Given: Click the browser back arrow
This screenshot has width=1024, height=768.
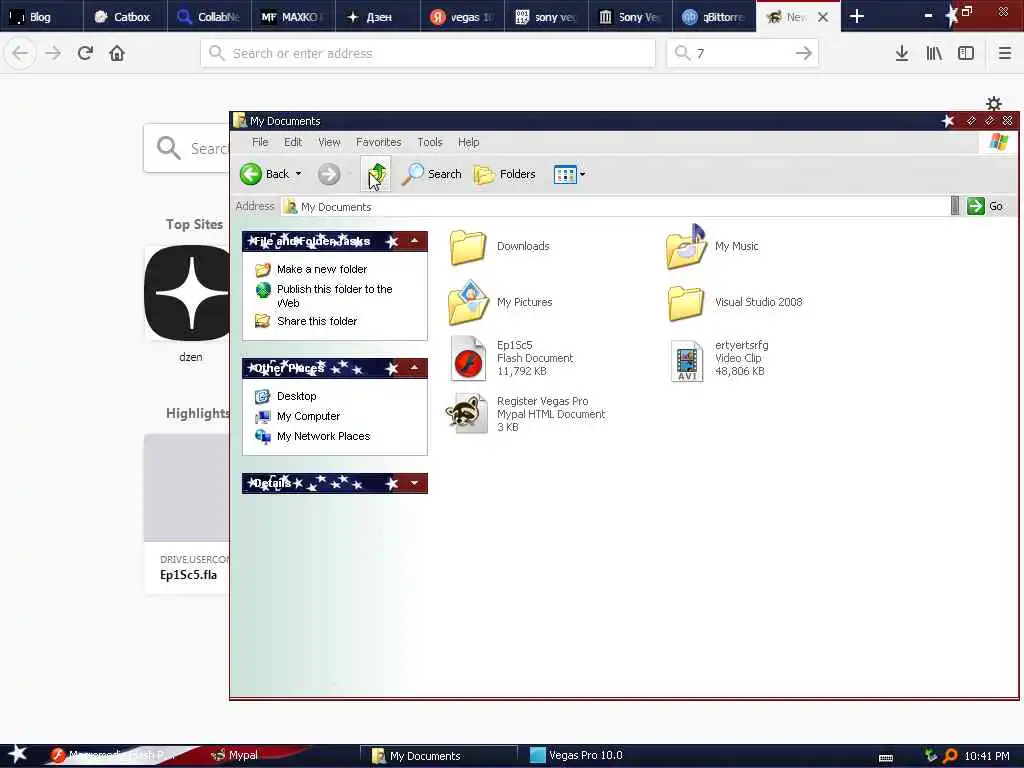Looking at the screenshot, I should (x=20, y=53).
